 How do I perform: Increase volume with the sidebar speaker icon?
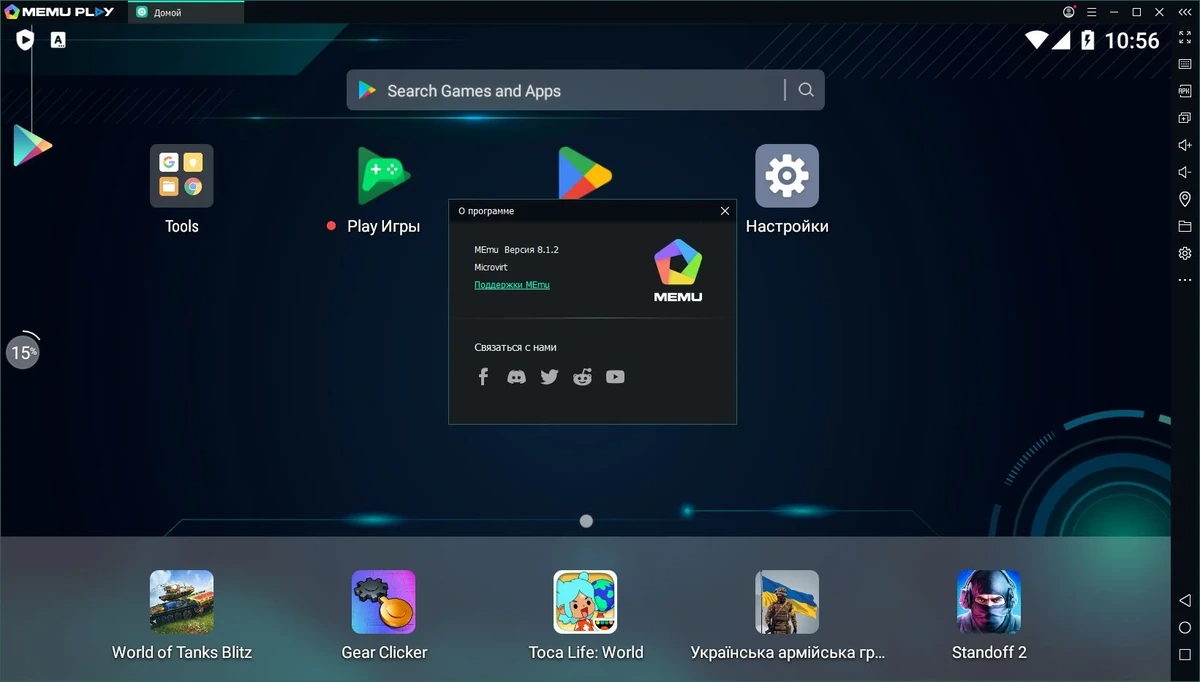click(x=1185, y=145)
